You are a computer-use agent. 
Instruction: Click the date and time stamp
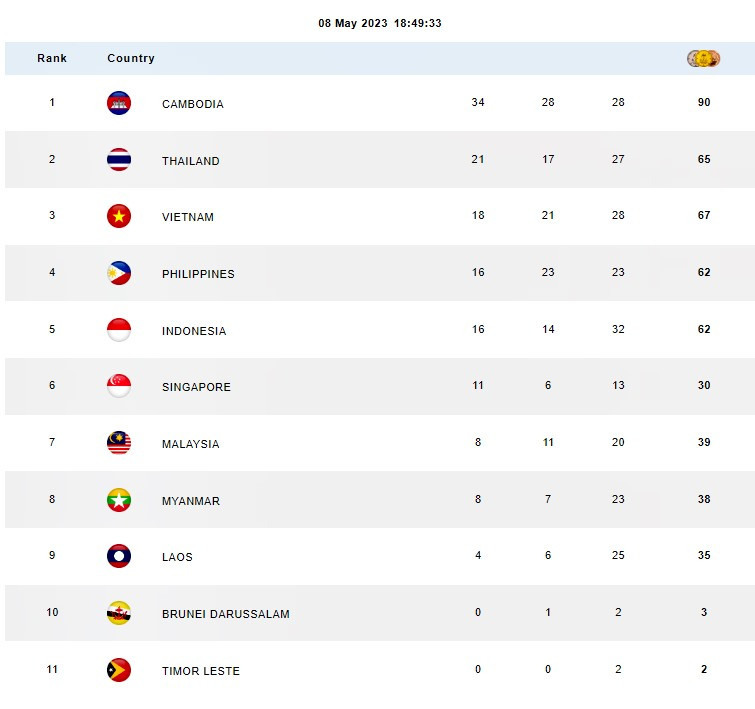[380, 23]
